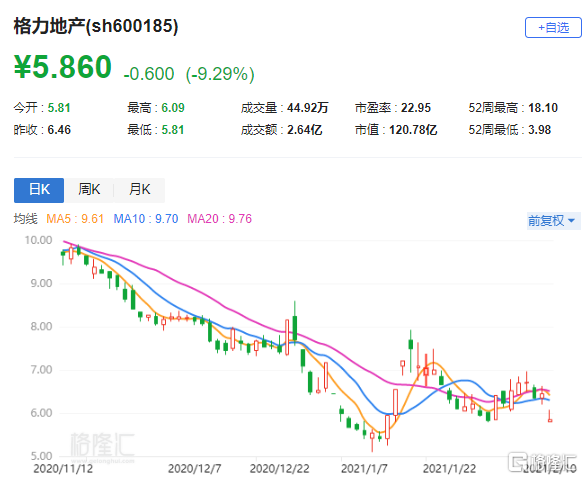The image size is (583, 479).
Task: Click 市盈率 value 22.95
Action: pos(416,108)
